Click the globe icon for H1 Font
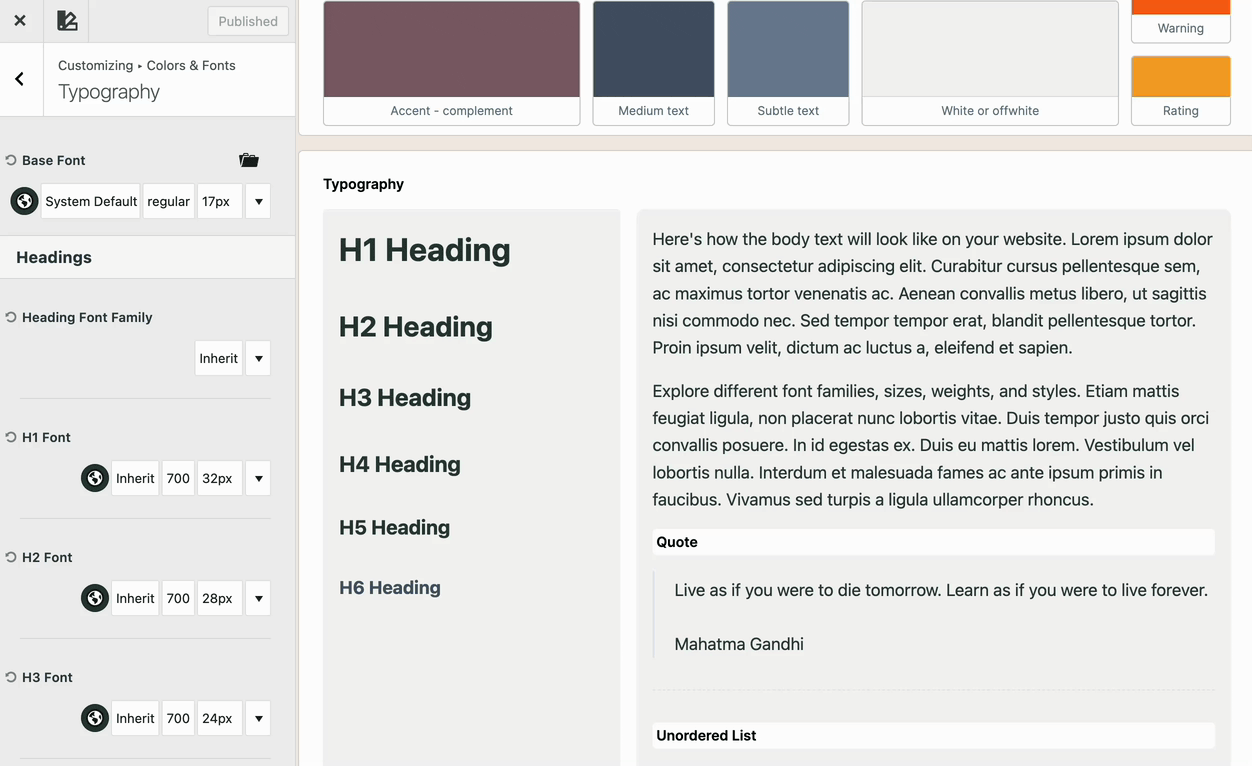The height and width of the screenshot is (766, 1253). click(x=95, y=478)
